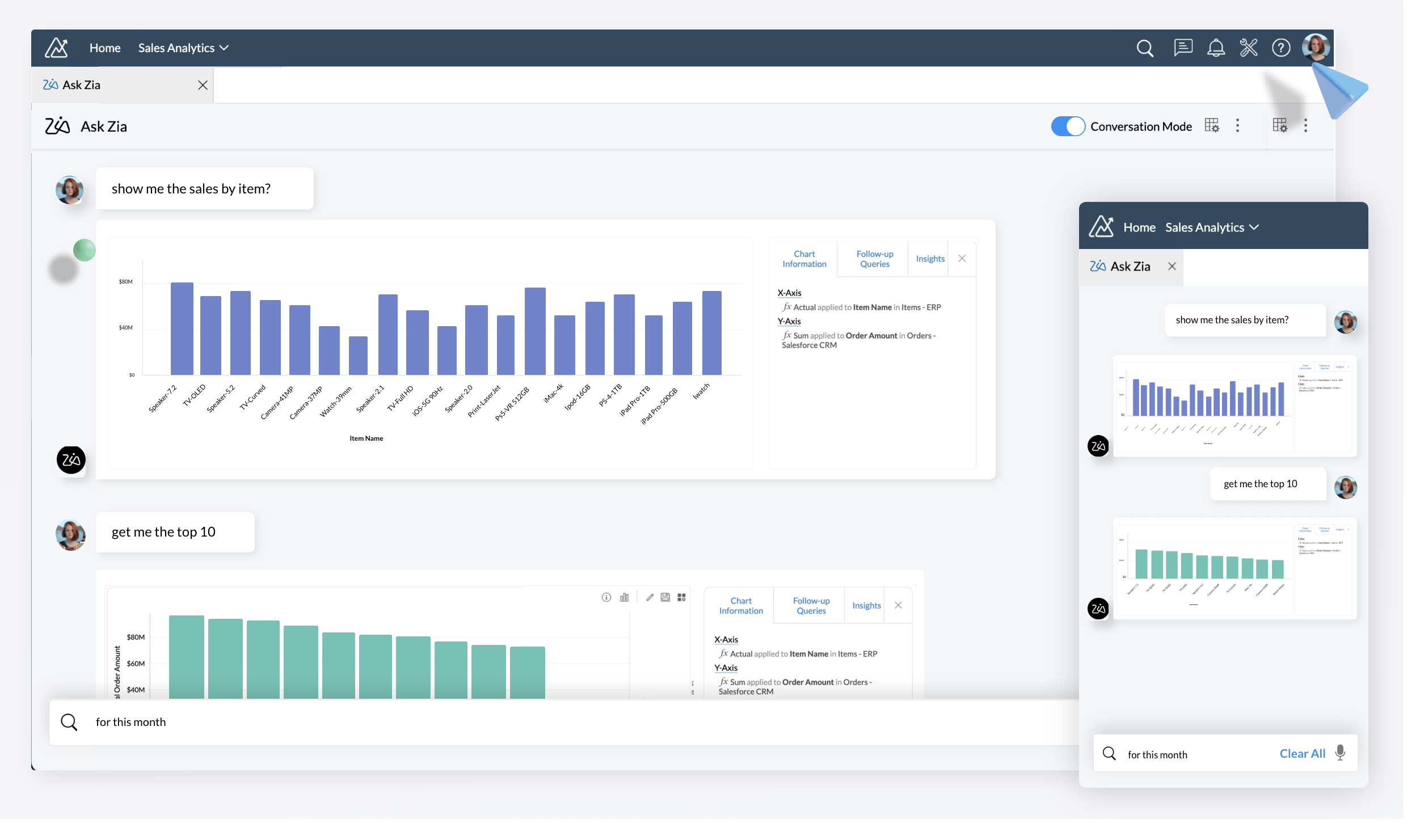The width and height of the screenshot is (1420, 840).
Task: Open the Follow-up Queries tab
Action: [x=874, y=259]
